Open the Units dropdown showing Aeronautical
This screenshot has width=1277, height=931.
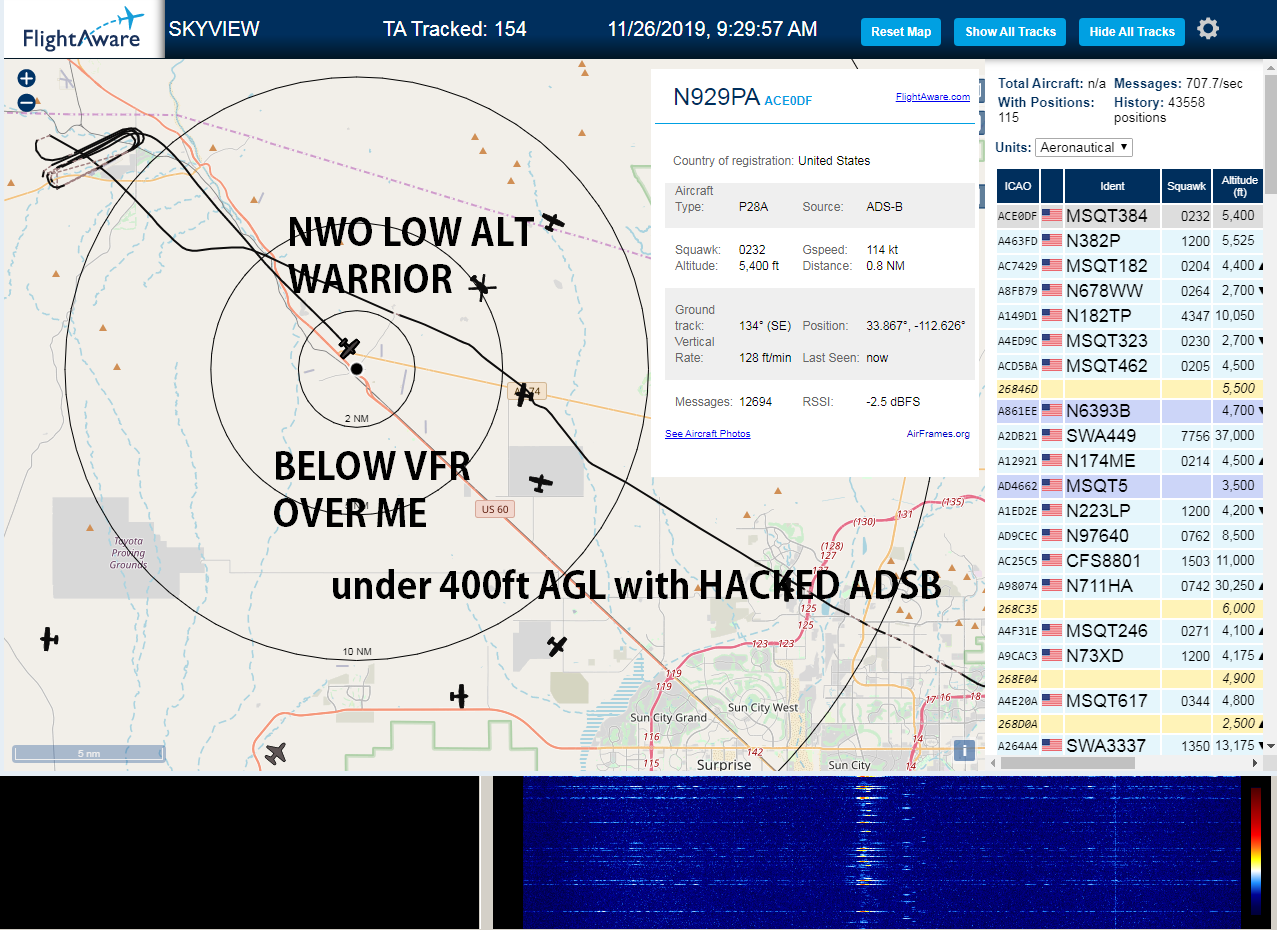pyautogui.click(x=1084, y=147)
